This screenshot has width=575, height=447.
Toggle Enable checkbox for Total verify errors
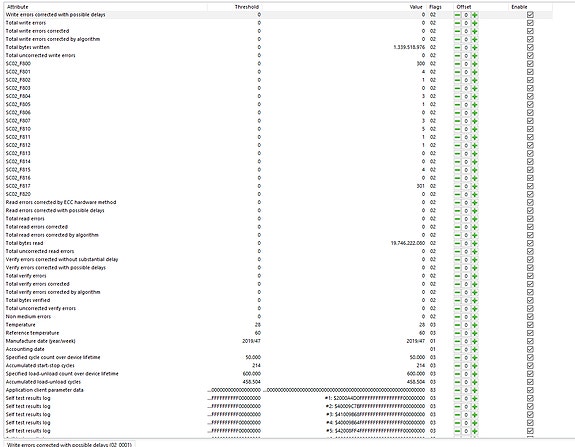530,276
